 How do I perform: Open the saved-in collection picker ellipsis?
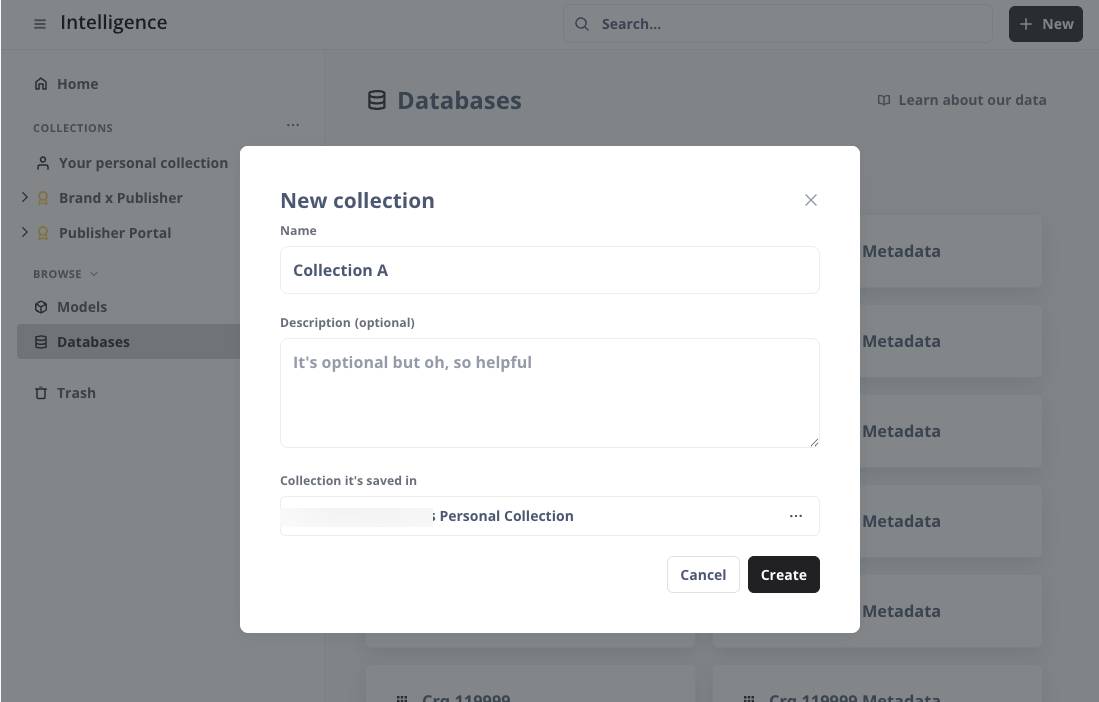pos(796,516)
